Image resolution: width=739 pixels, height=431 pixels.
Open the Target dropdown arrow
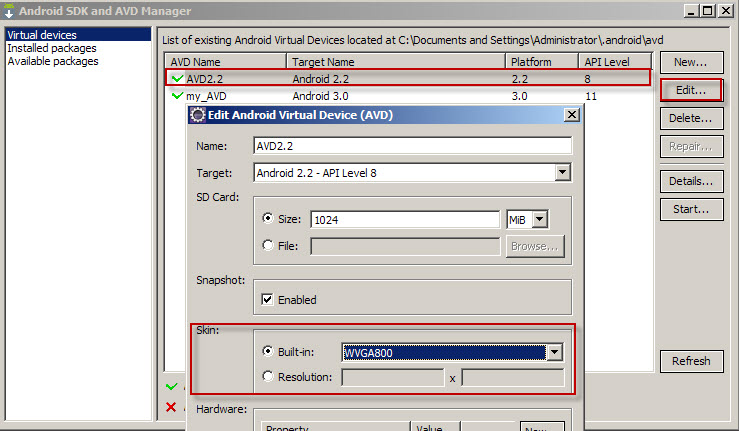coord(562,173)
